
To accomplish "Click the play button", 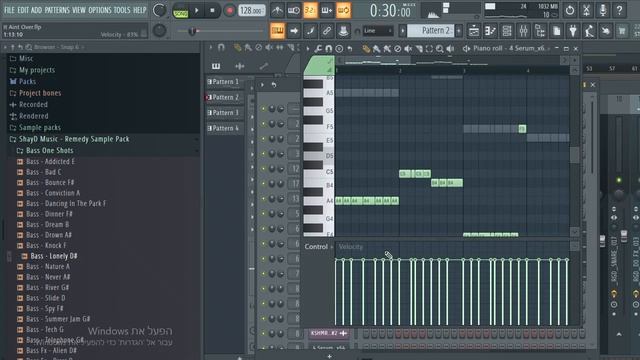I will pyautogui.click(x=197, y=11).
